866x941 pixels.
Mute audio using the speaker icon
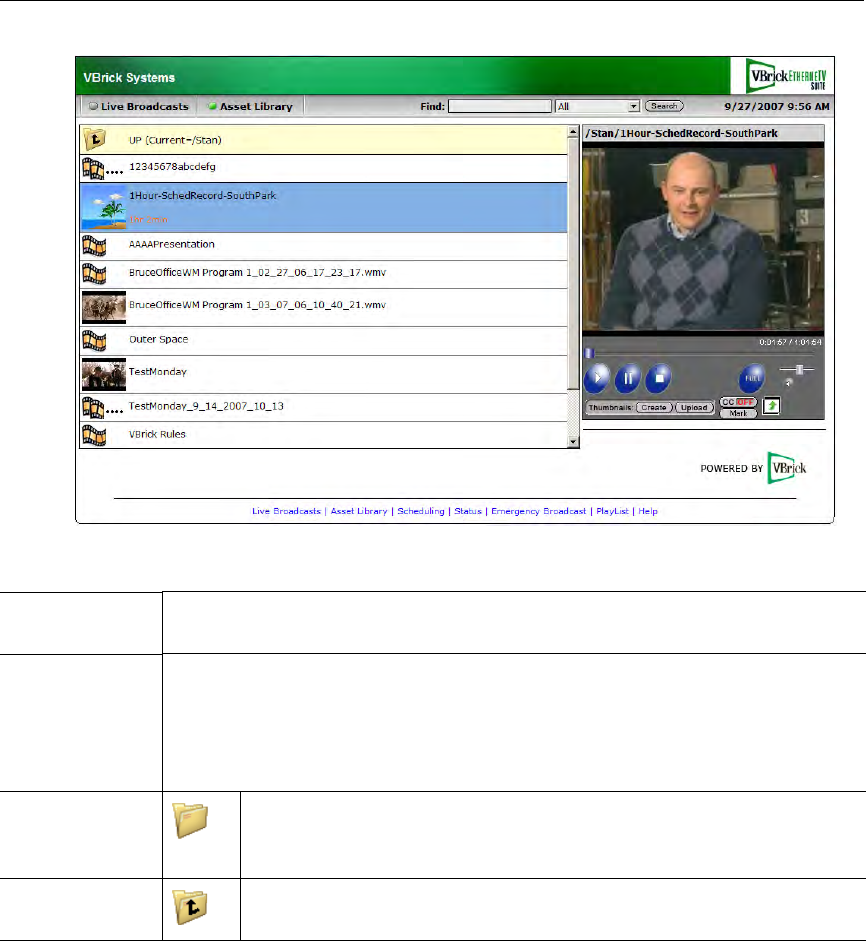pyautogui.click(x=789, y=382)
